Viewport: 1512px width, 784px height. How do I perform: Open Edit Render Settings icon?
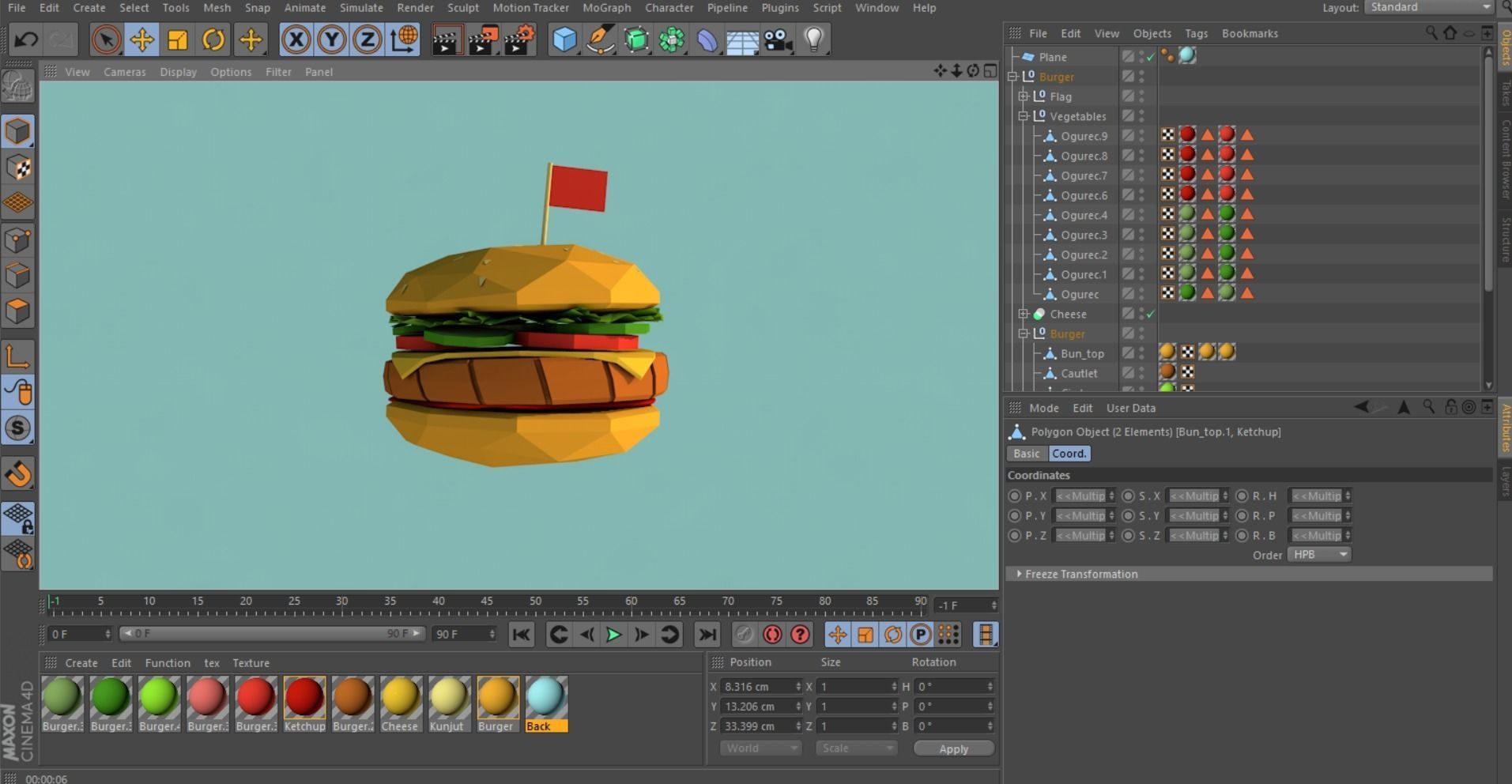pos(519,40)
